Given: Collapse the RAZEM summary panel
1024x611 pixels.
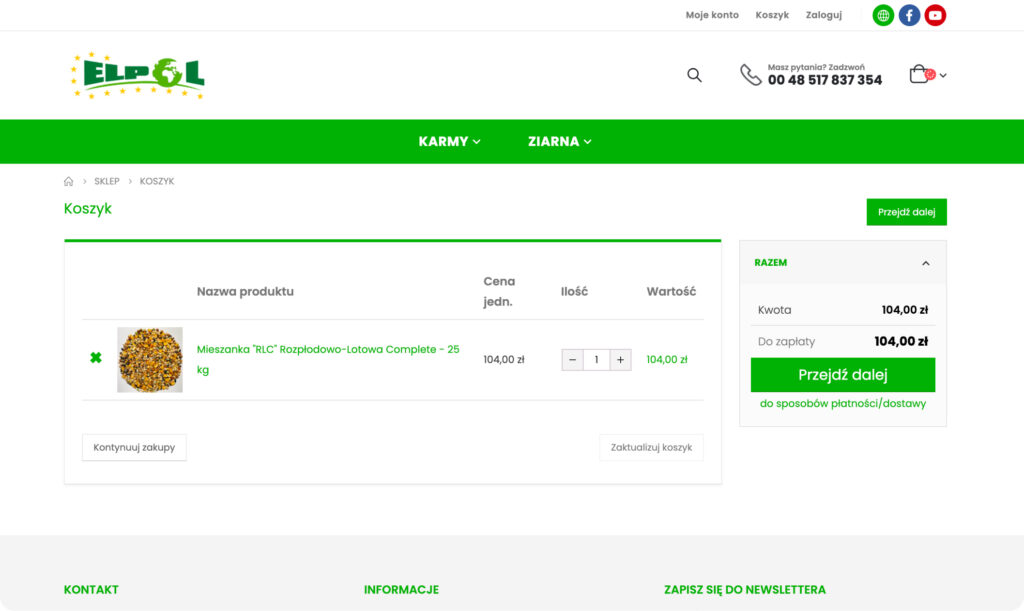Looking at the screenshot, I should click(x=925, y=263).
